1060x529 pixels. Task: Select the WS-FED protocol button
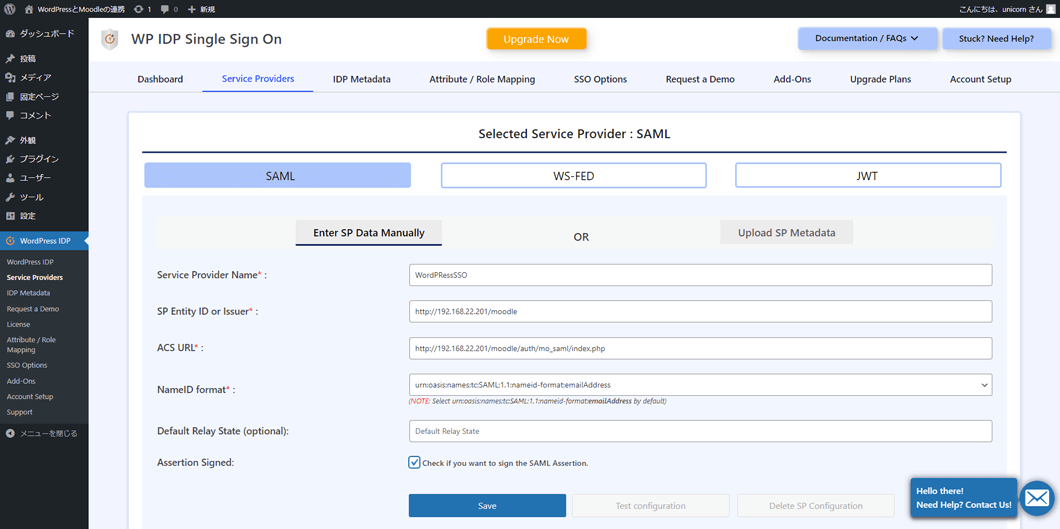pos(573,176)
